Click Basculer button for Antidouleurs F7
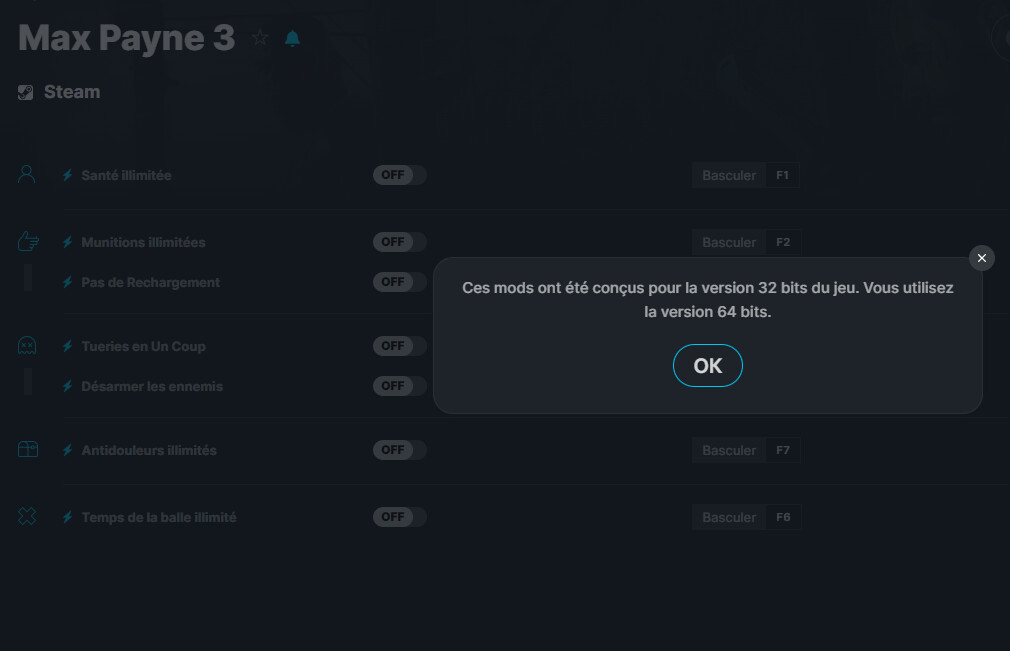The image size is (1010, 651). coord(729,450)
